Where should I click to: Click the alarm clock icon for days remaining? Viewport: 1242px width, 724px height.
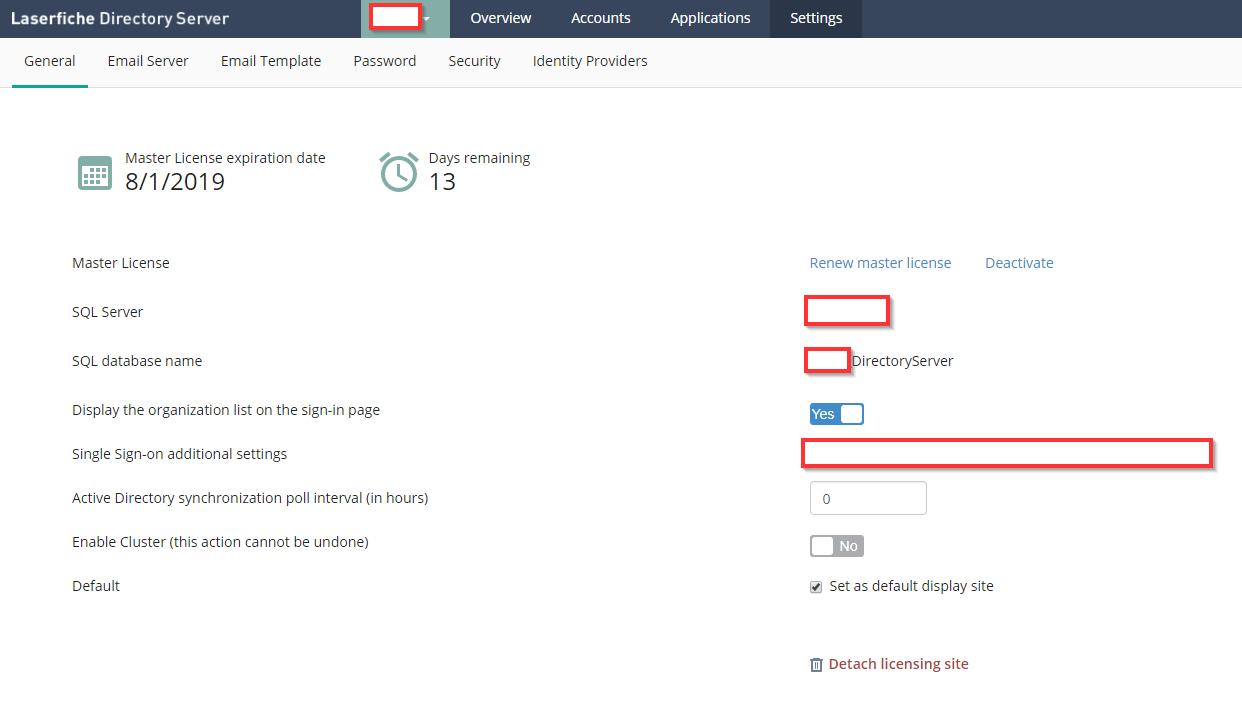coord(399,172)
